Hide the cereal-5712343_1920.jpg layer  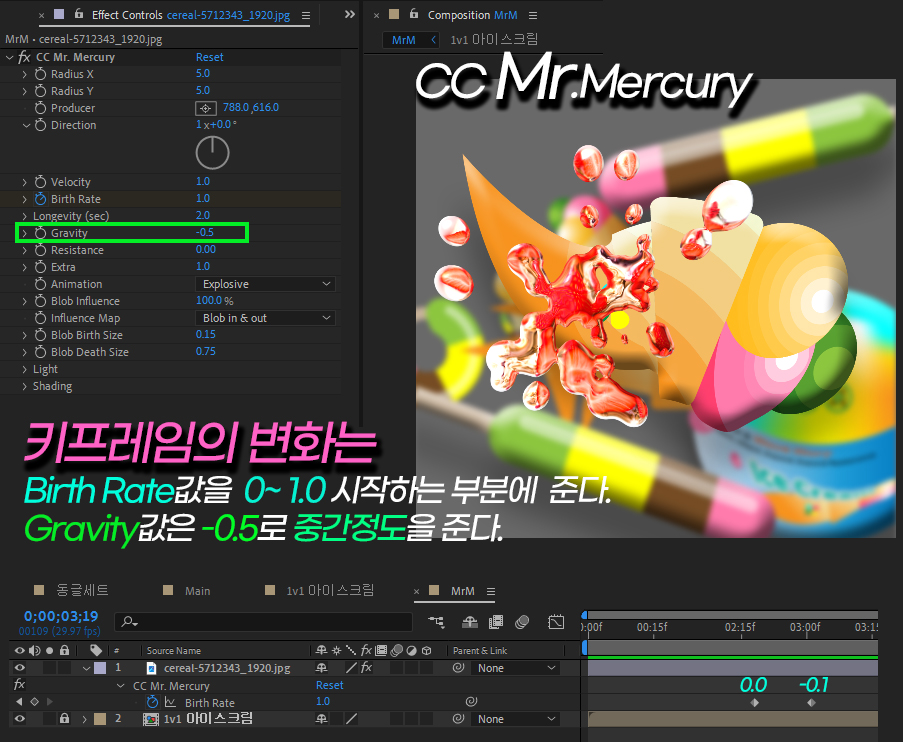click(20, 668)
